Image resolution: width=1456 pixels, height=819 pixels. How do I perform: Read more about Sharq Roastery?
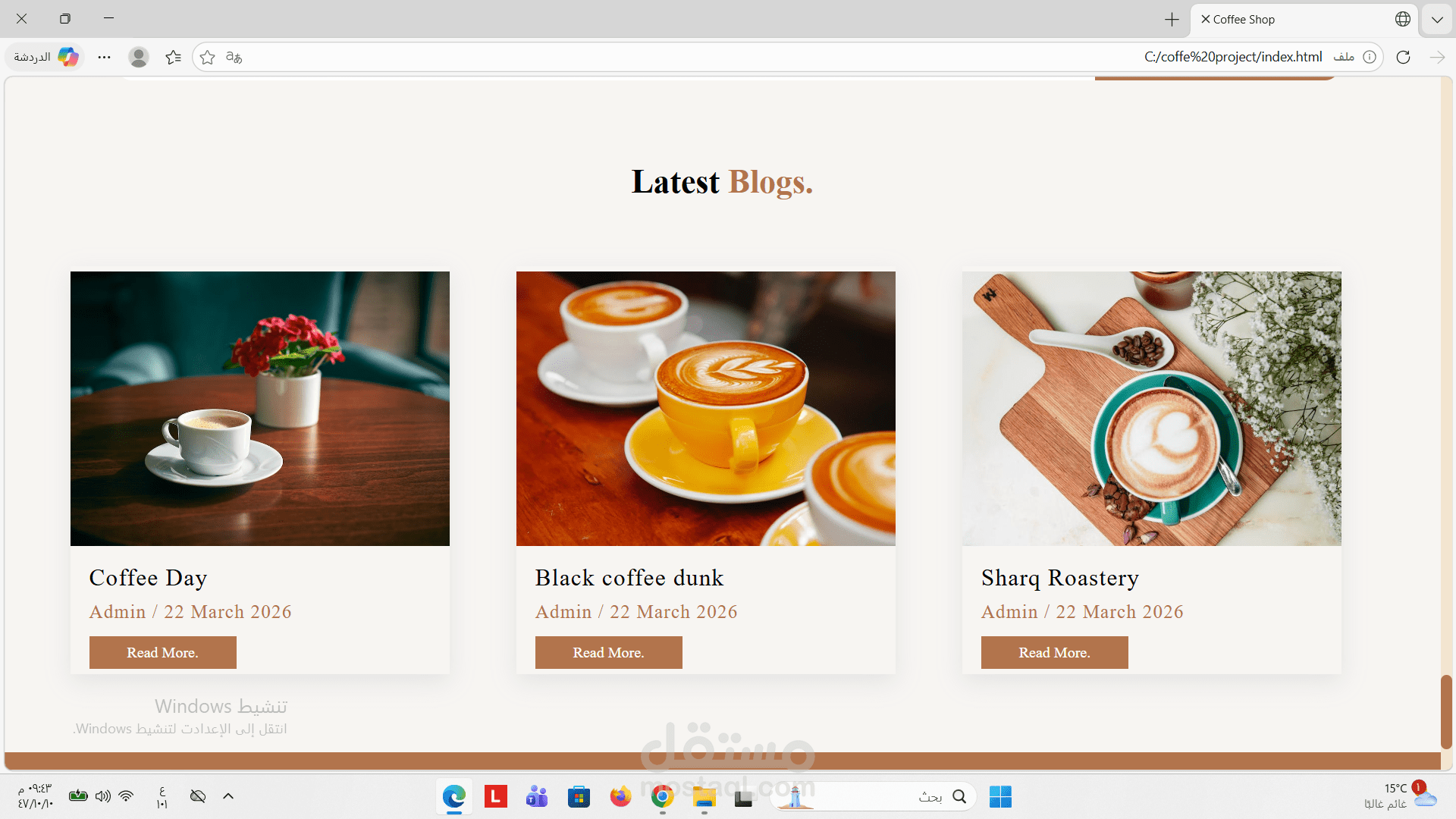[x=1054, y=652]
